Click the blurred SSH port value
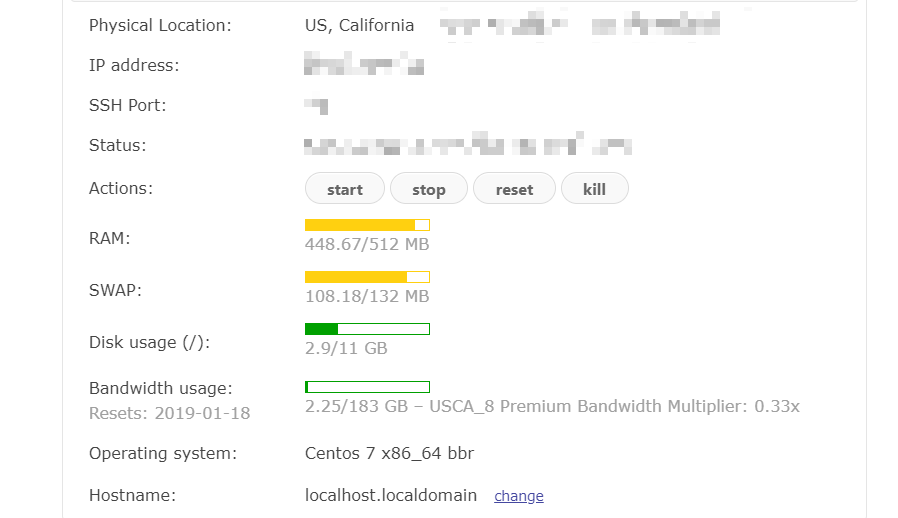 pyautogui.click(x=317, y=105)
